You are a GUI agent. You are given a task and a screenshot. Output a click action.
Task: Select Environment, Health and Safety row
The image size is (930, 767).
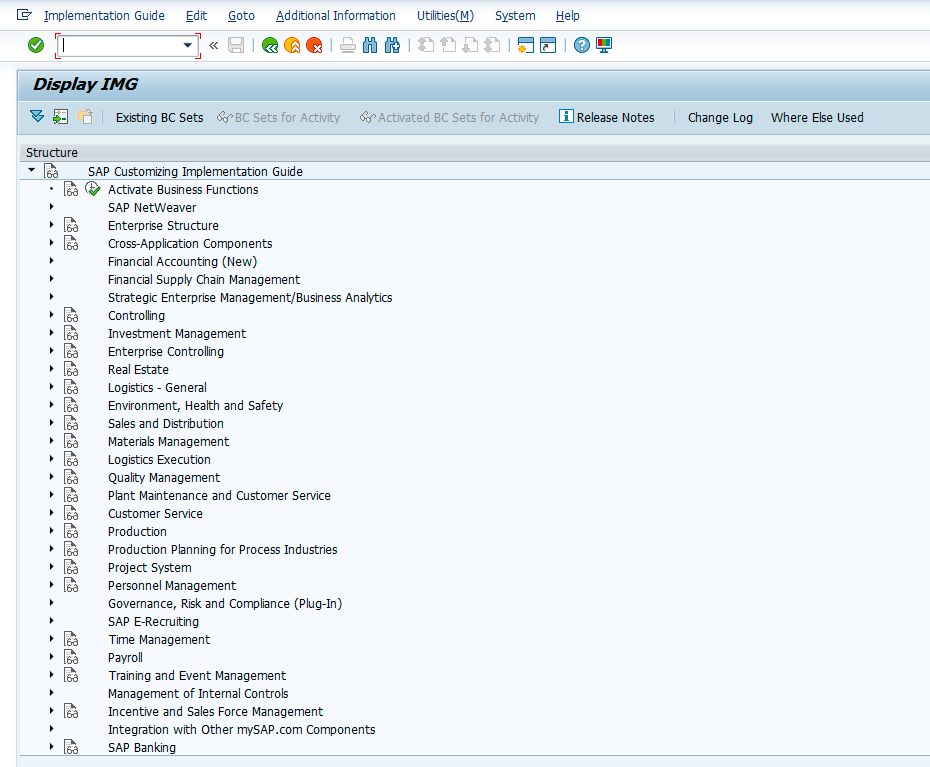[x=195, y=405]
